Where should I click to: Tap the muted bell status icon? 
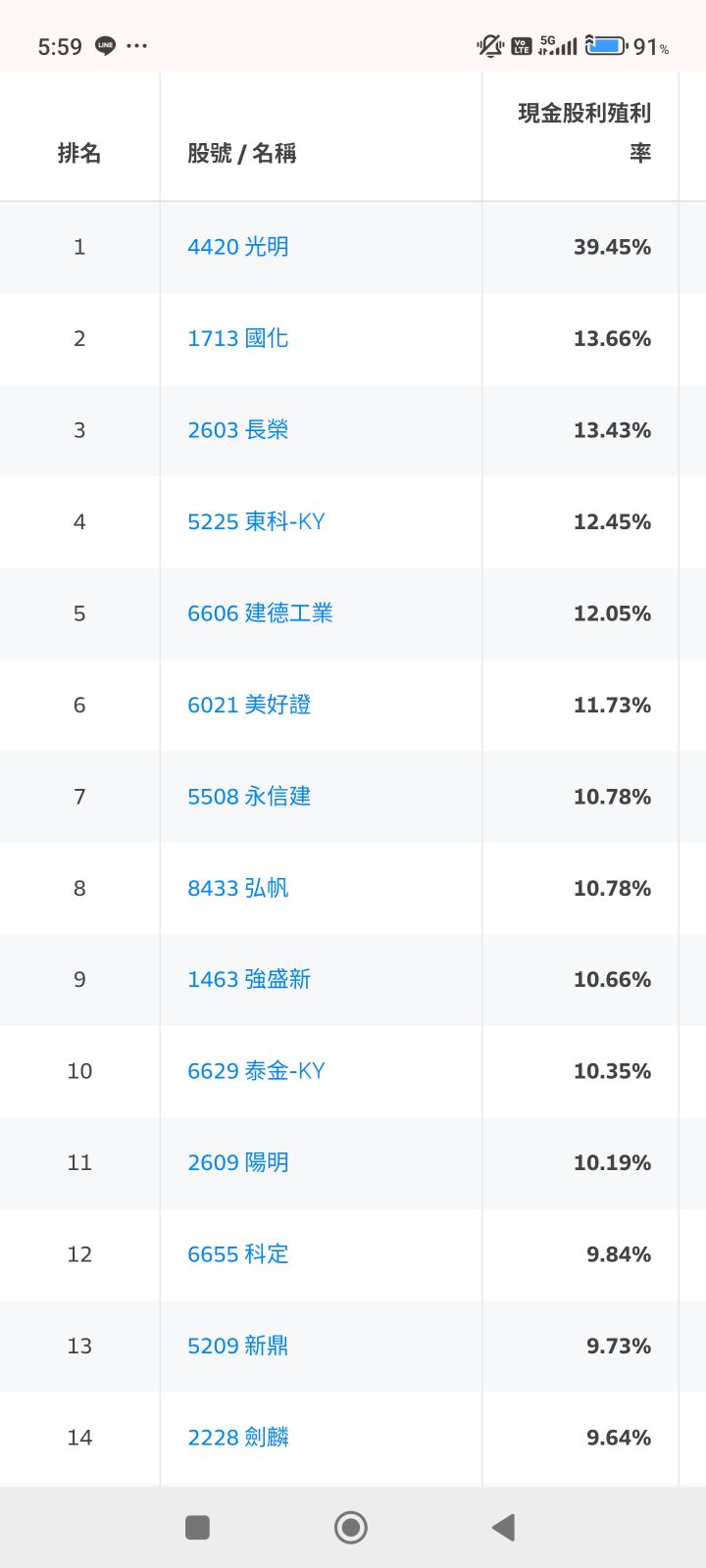pyautogui.click(x=489, y=46)
